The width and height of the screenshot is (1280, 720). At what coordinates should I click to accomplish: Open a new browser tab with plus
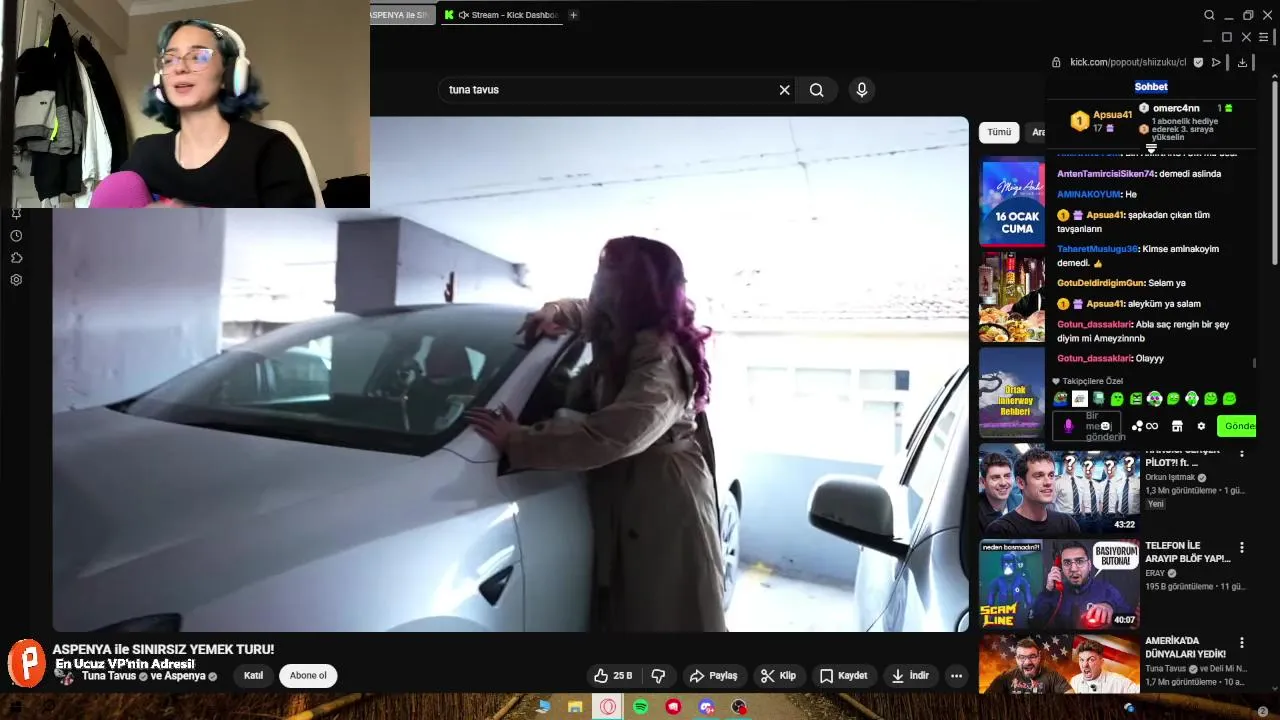click(x=573, y=15)
